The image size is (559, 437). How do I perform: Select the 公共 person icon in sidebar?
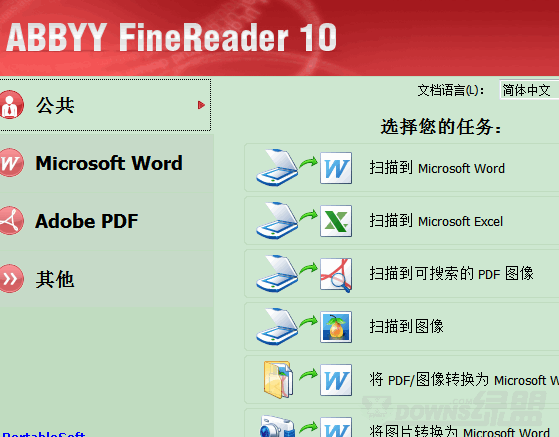11,105
